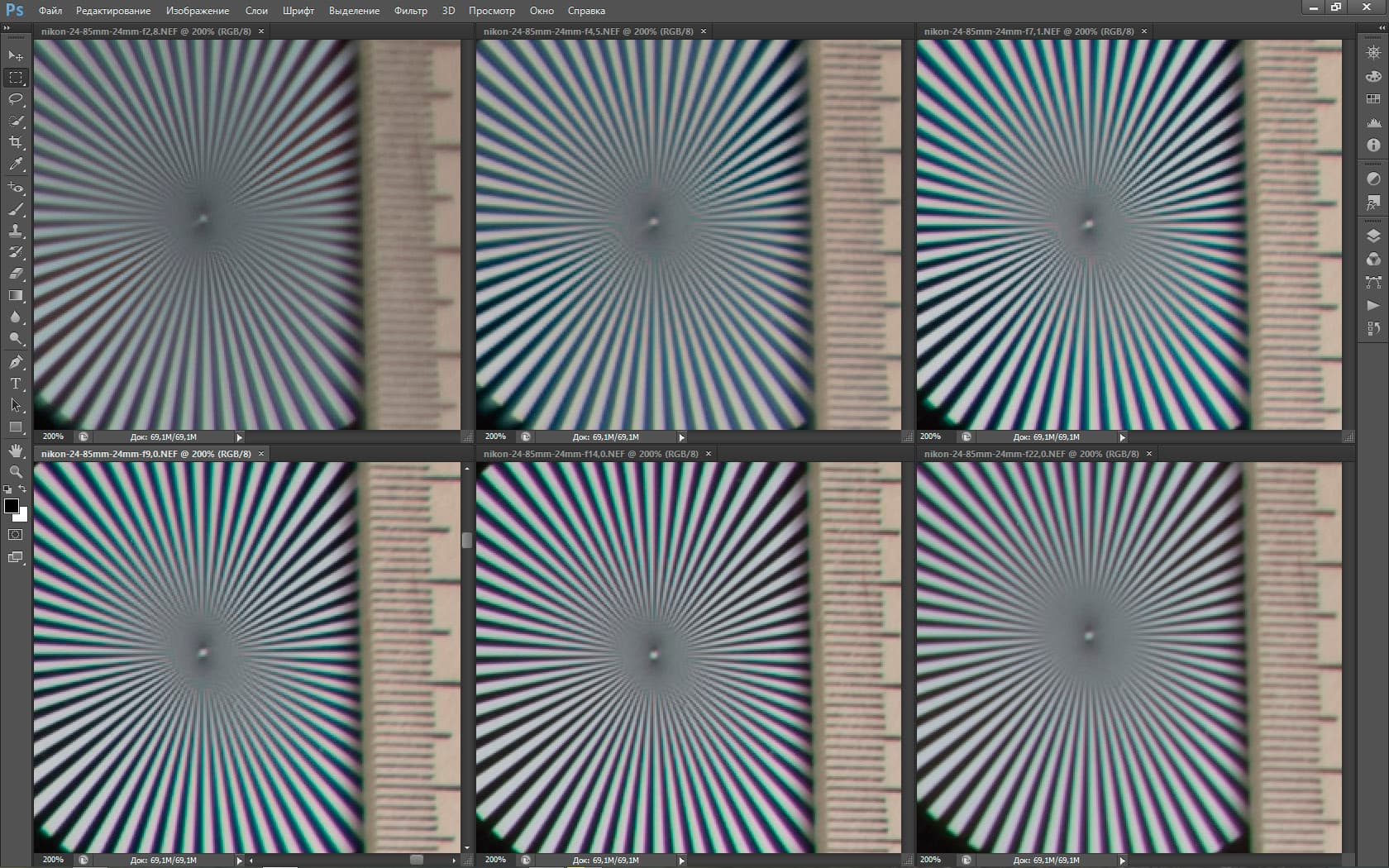Click the white background color swatch
This screenshot has width=1389, height=868.
pyautogui.click(x=24, y=515)
